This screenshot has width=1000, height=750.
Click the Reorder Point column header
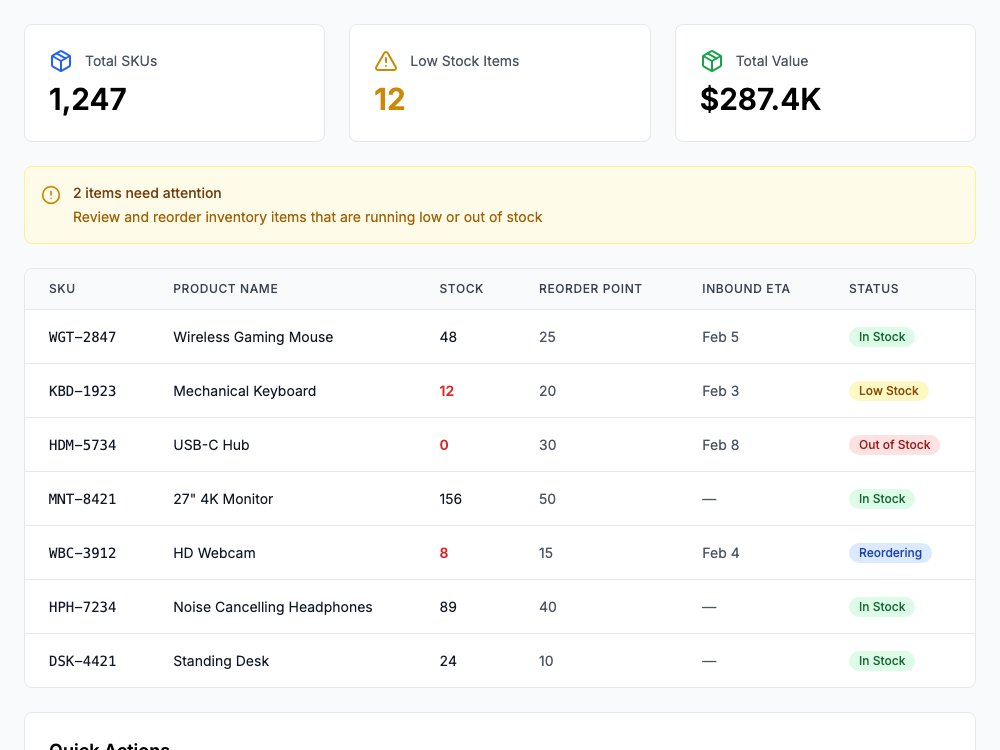(590, 289)
